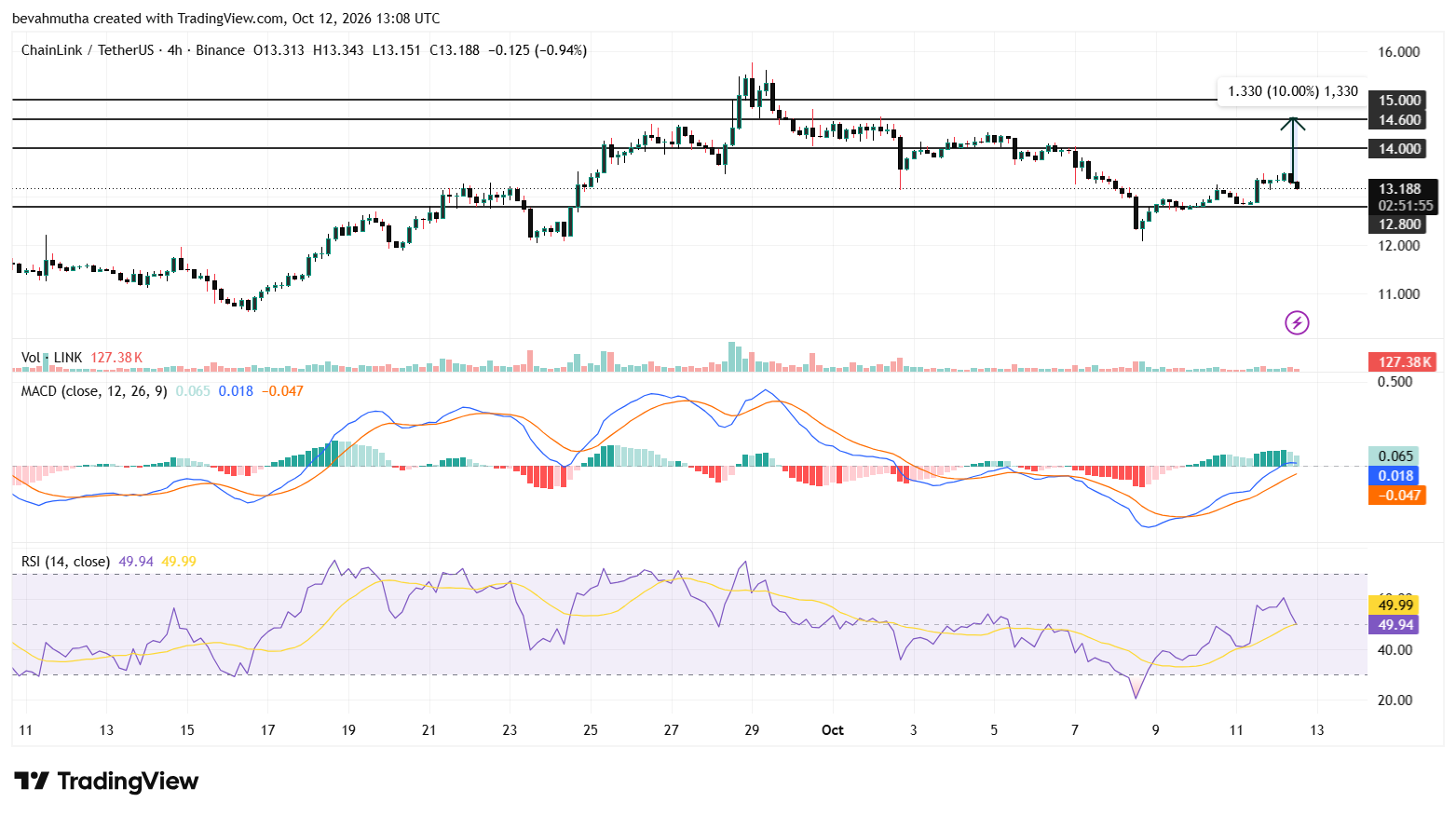Click the high price value H13.343
The height and width of the screenshot is (816, 1456).
click(338, 50)
